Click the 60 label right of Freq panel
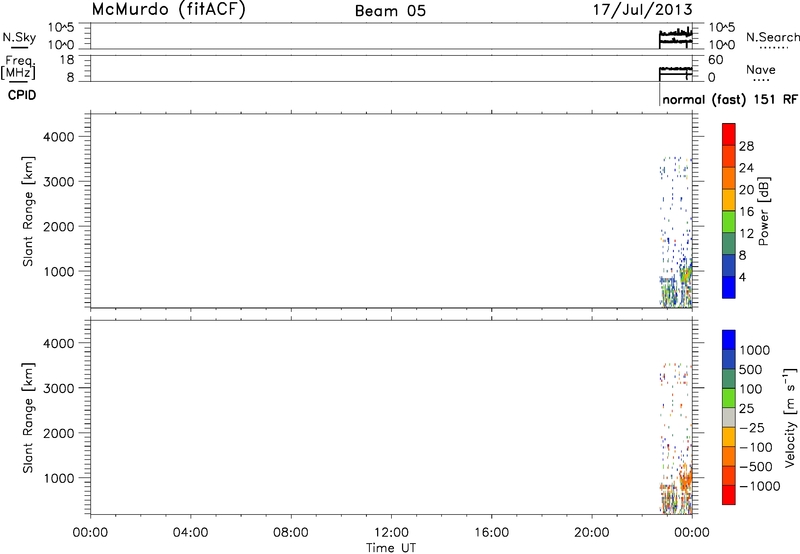 click(716, 60)
